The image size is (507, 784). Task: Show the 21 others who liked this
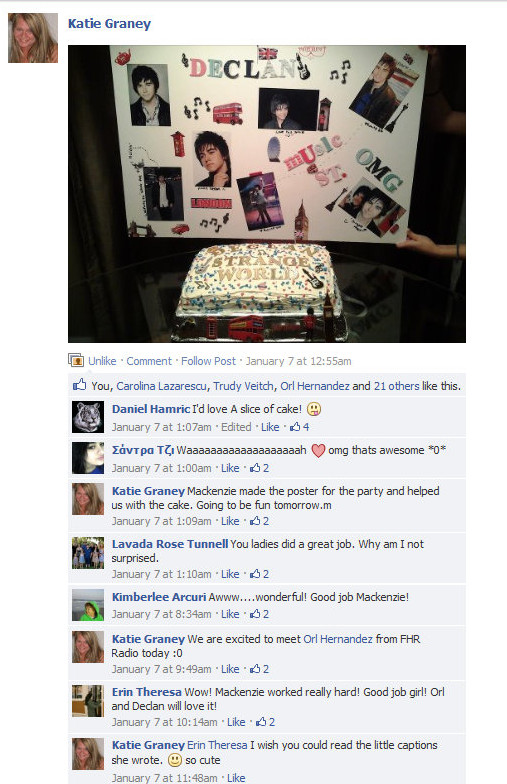click(x=396, y=386)
